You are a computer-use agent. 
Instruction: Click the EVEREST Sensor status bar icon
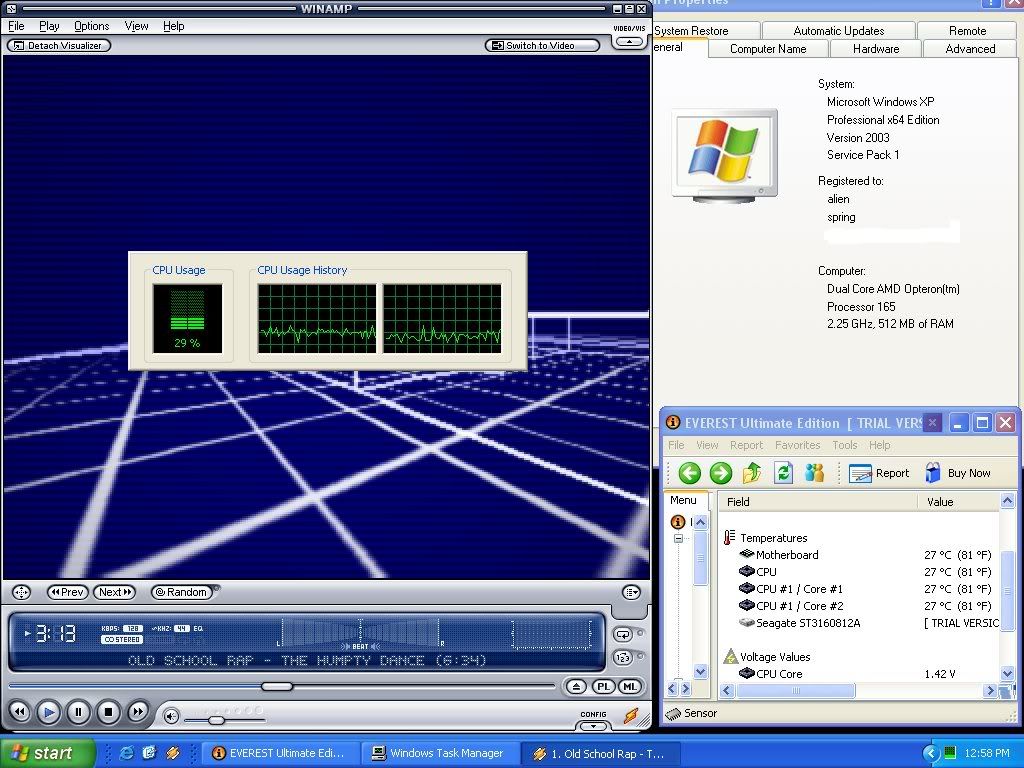[x=673, y=714]
